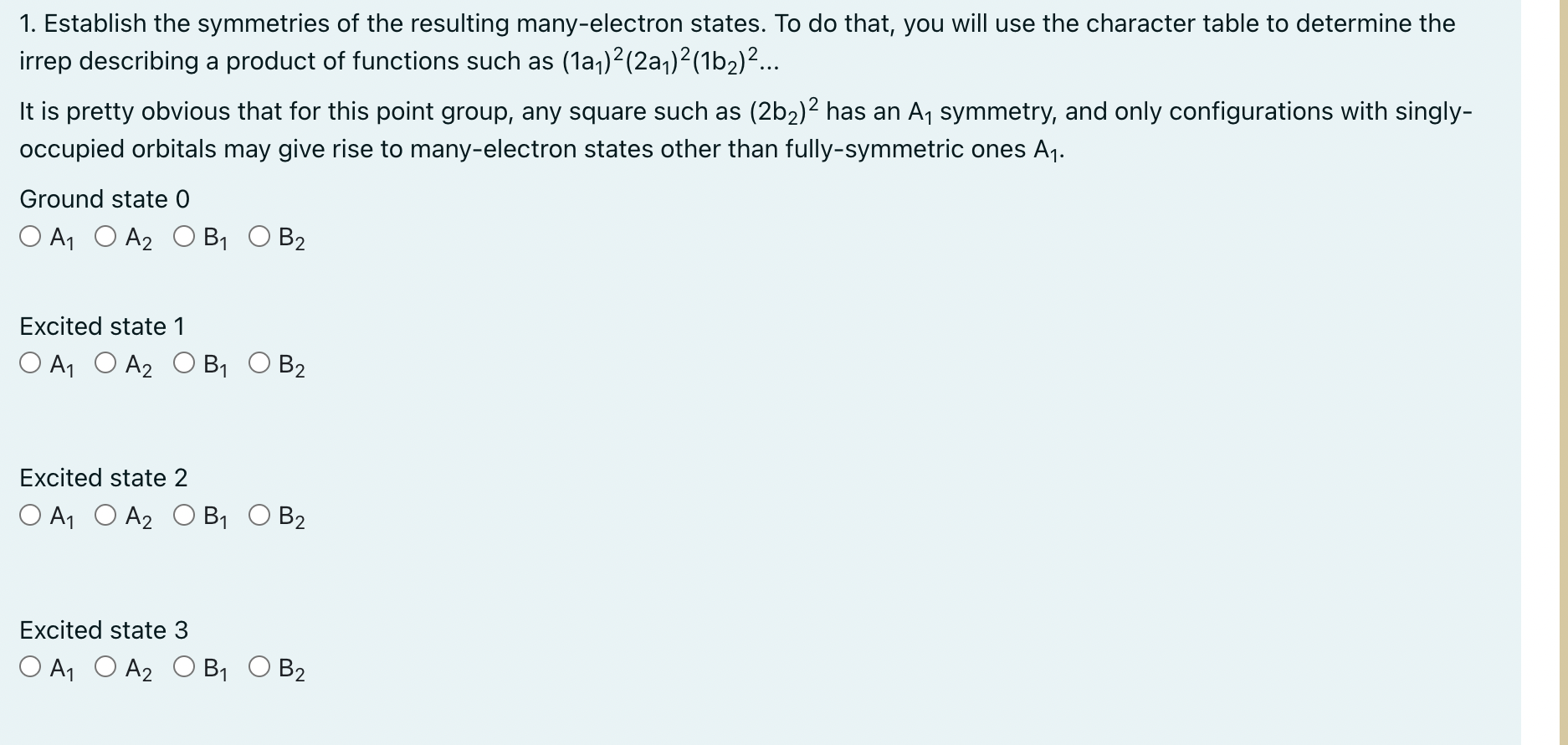The width and height of the screenshot is (1568, 745).
Task: Select A₂ for Excited state 3
Action: pyautogui.click(x=105, y=668)
